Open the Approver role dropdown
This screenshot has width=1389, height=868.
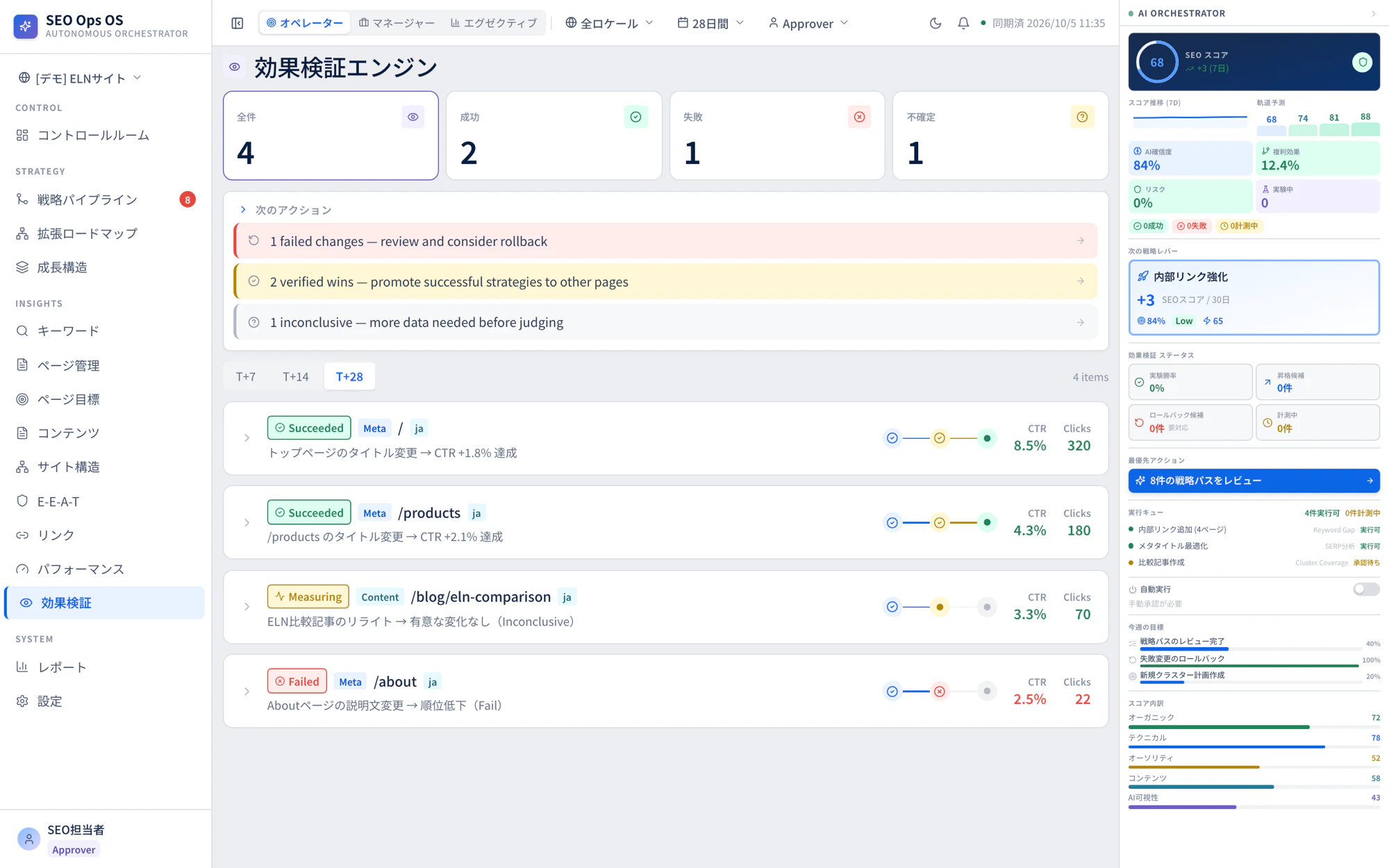[x=808, y=23]
